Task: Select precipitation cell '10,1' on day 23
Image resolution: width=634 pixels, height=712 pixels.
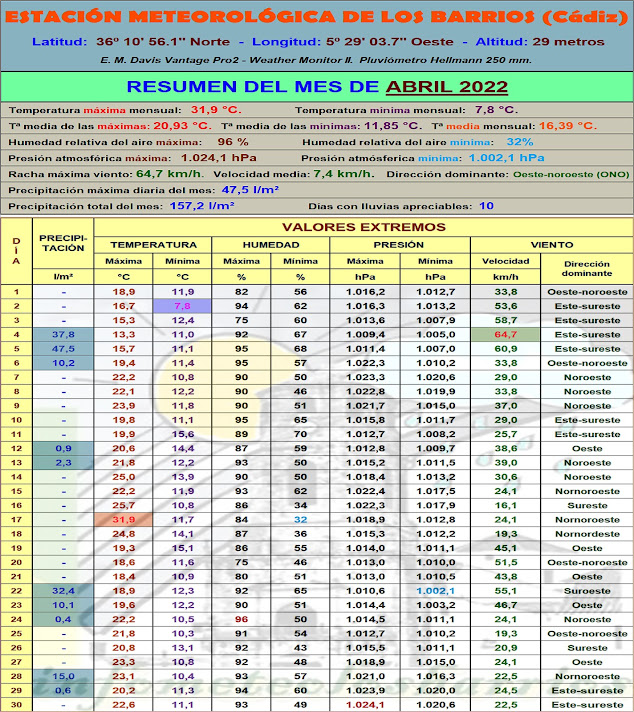Action: tap(63, 605)
